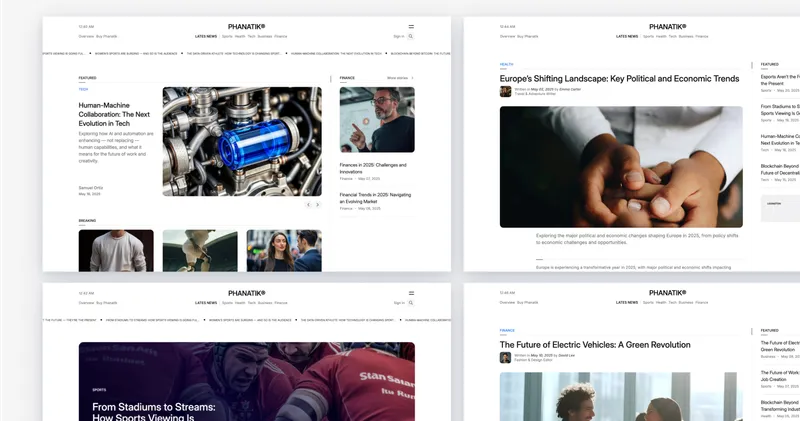Advance to next slide under machinery image
This screenshot has width=800, height=421.
[x=318, y=204]
